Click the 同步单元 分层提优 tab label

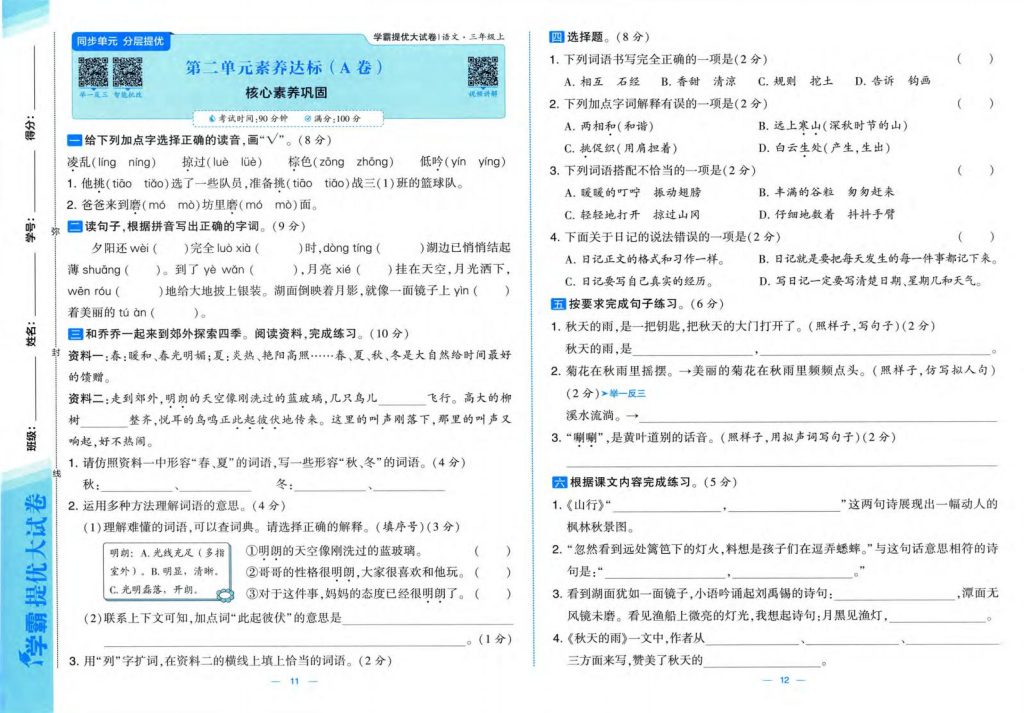(x=120, y=41)
